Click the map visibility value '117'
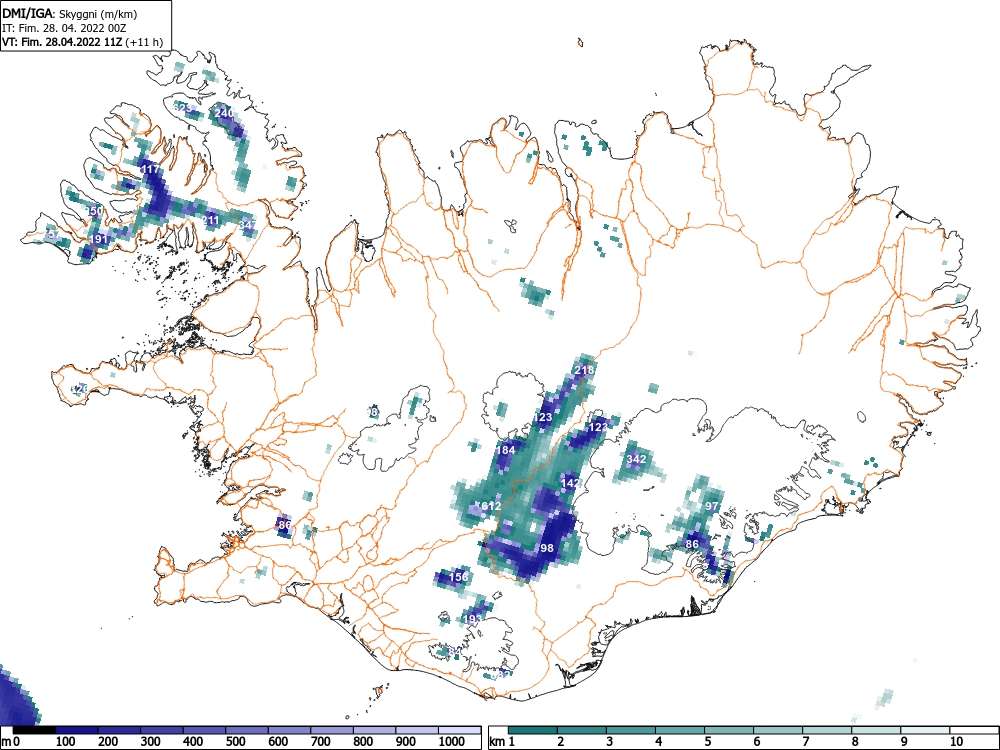 pos(150,169)
